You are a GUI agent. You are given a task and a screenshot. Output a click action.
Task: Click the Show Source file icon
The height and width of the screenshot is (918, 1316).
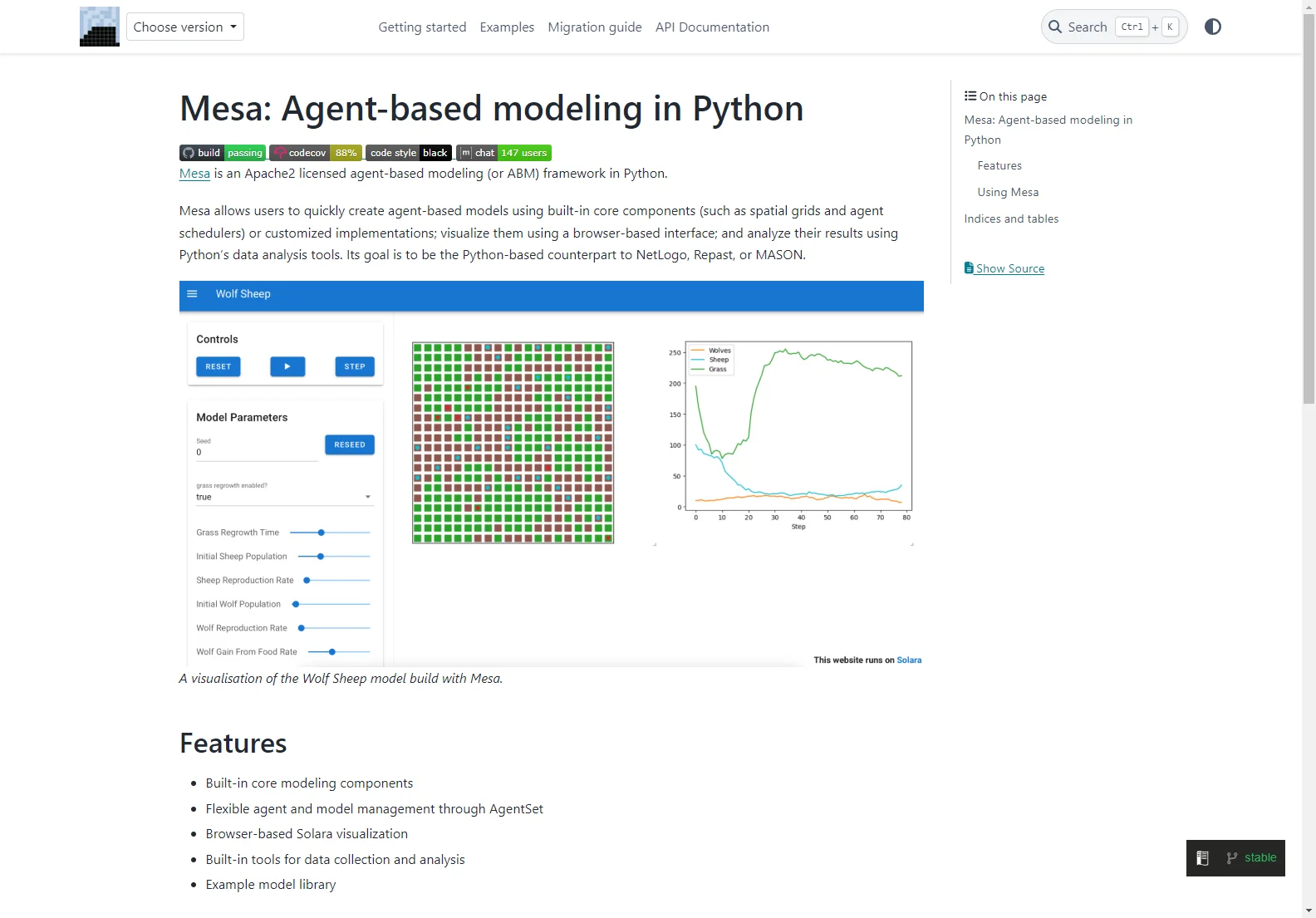[x=969, y=268]
